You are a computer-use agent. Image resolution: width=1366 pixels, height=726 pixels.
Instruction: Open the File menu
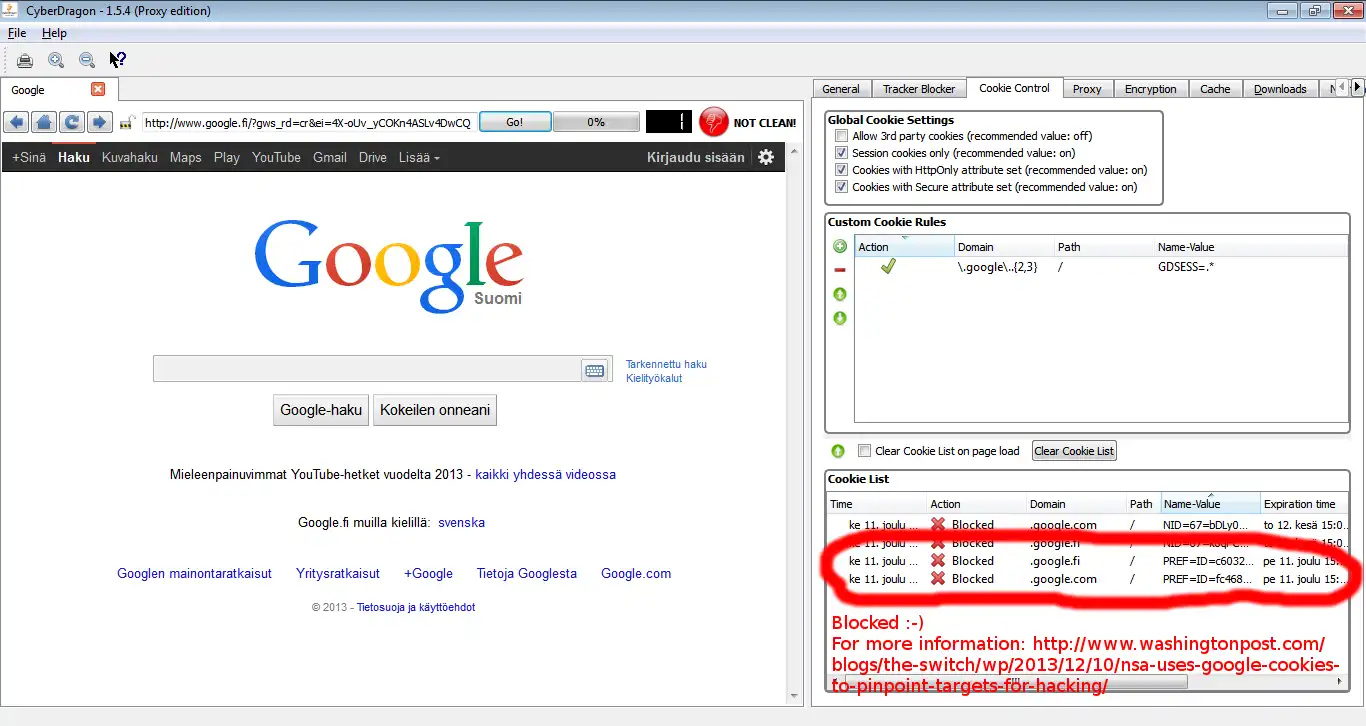(x=17, y=33)
